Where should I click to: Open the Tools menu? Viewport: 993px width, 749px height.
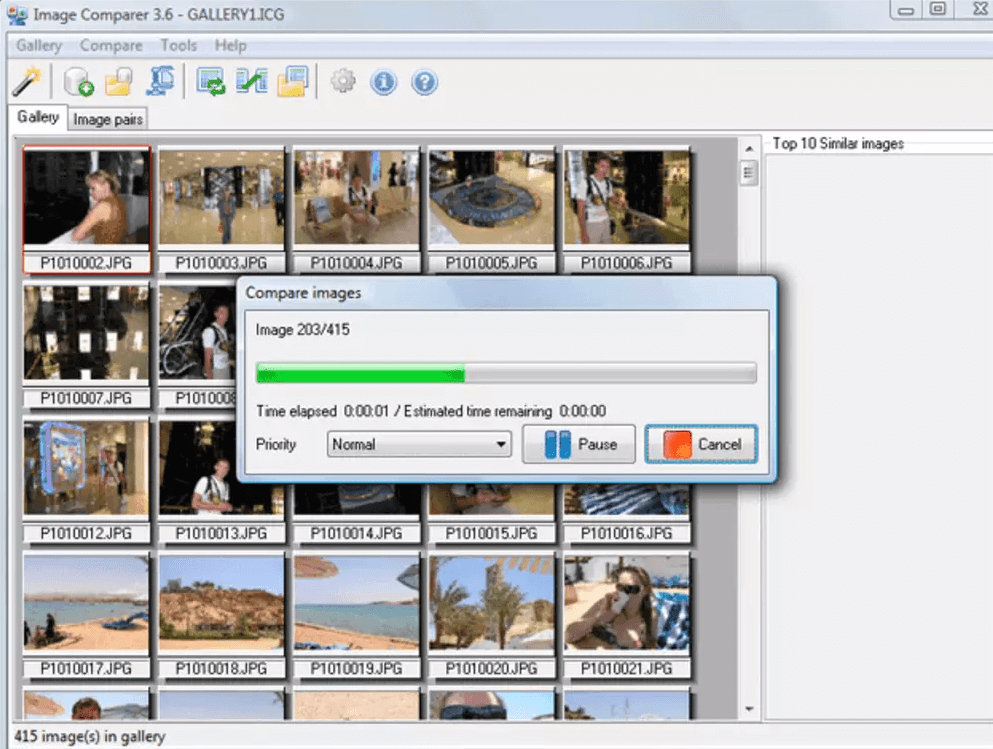(x=178, y=46)
